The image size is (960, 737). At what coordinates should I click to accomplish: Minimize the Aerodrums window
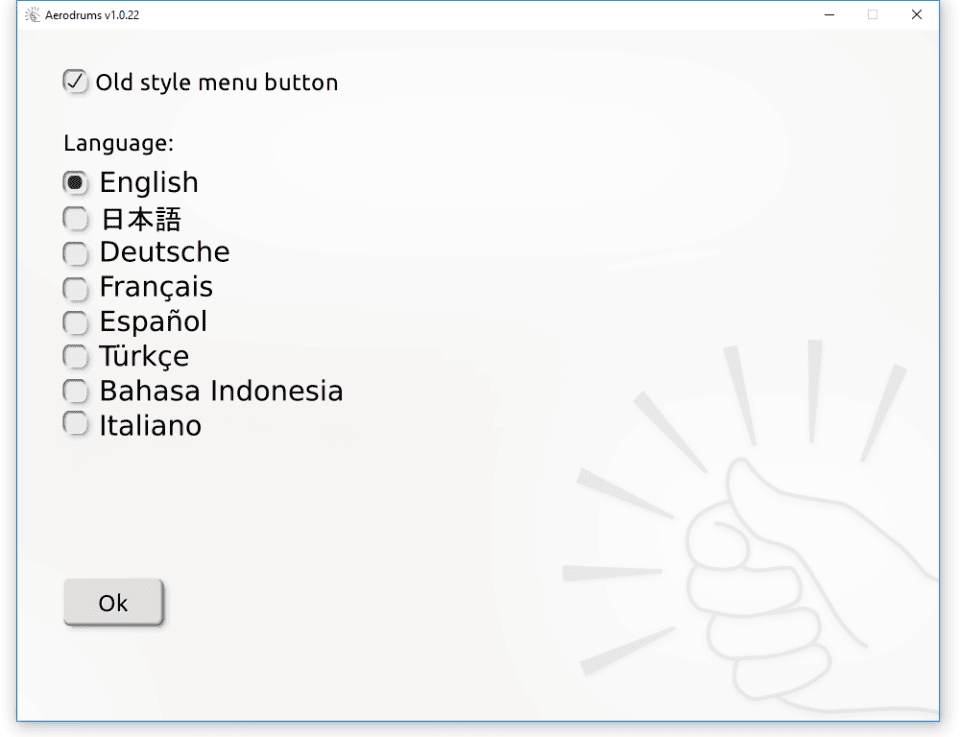coord(830,15)
